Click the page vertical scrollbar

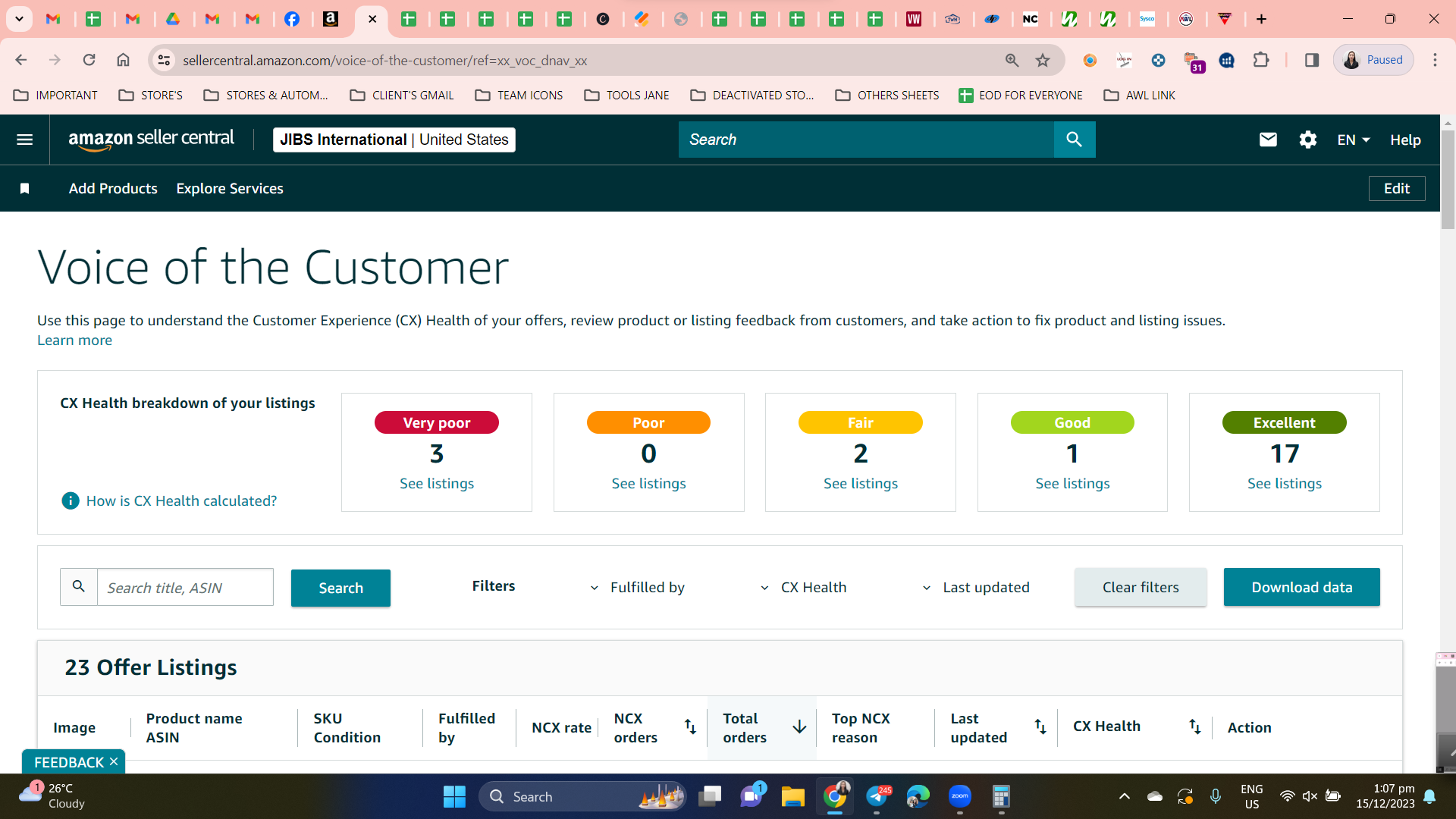click(x=1448, y=179)
